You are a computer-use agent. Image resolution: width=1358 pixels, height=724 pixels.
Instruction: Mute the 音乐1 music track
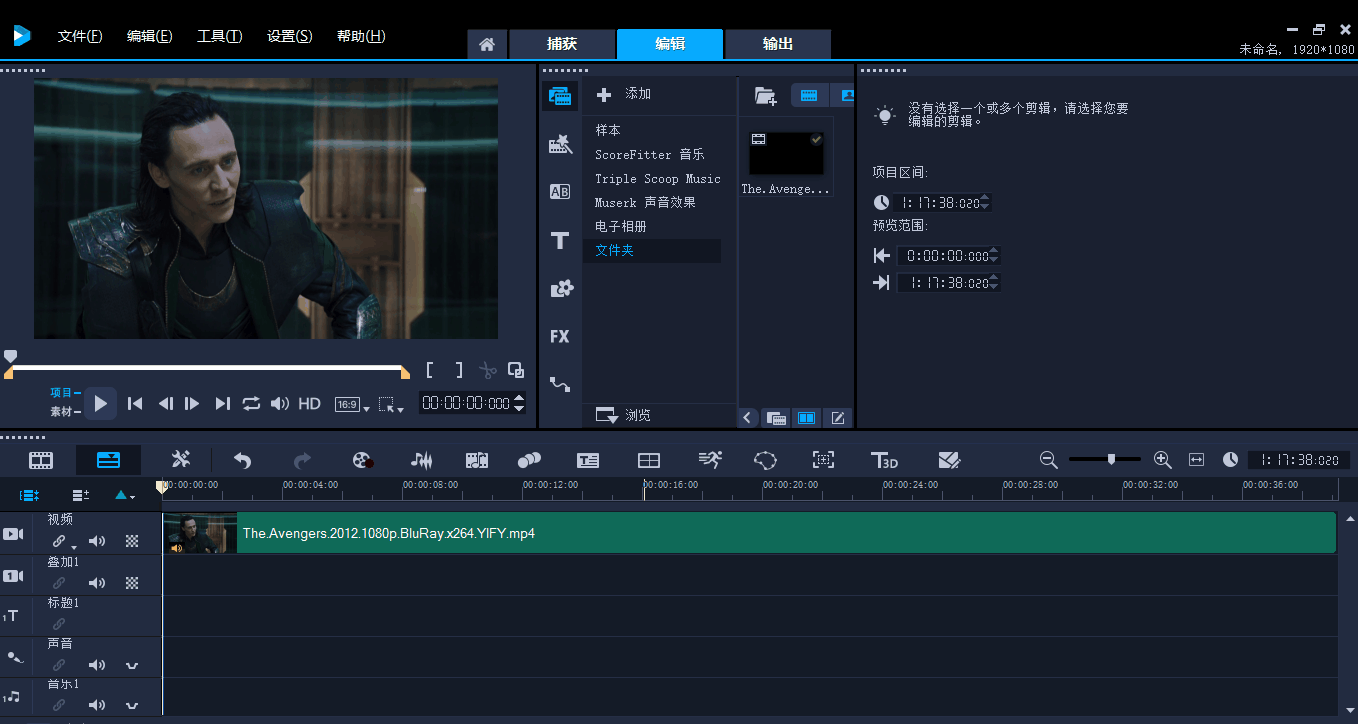coord(97,706)
